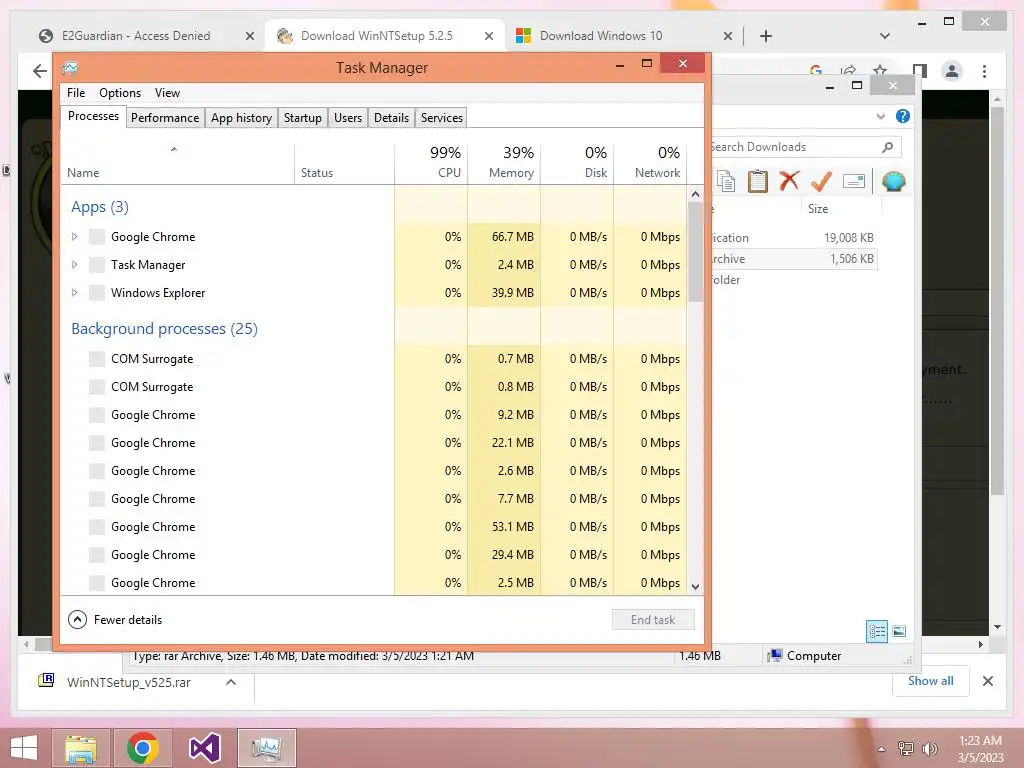Image resolution: width=1024 pixels, height=768 pixels.
Task: Click the Paste clipboard icon in Explorer
Action: coord(758,182)
